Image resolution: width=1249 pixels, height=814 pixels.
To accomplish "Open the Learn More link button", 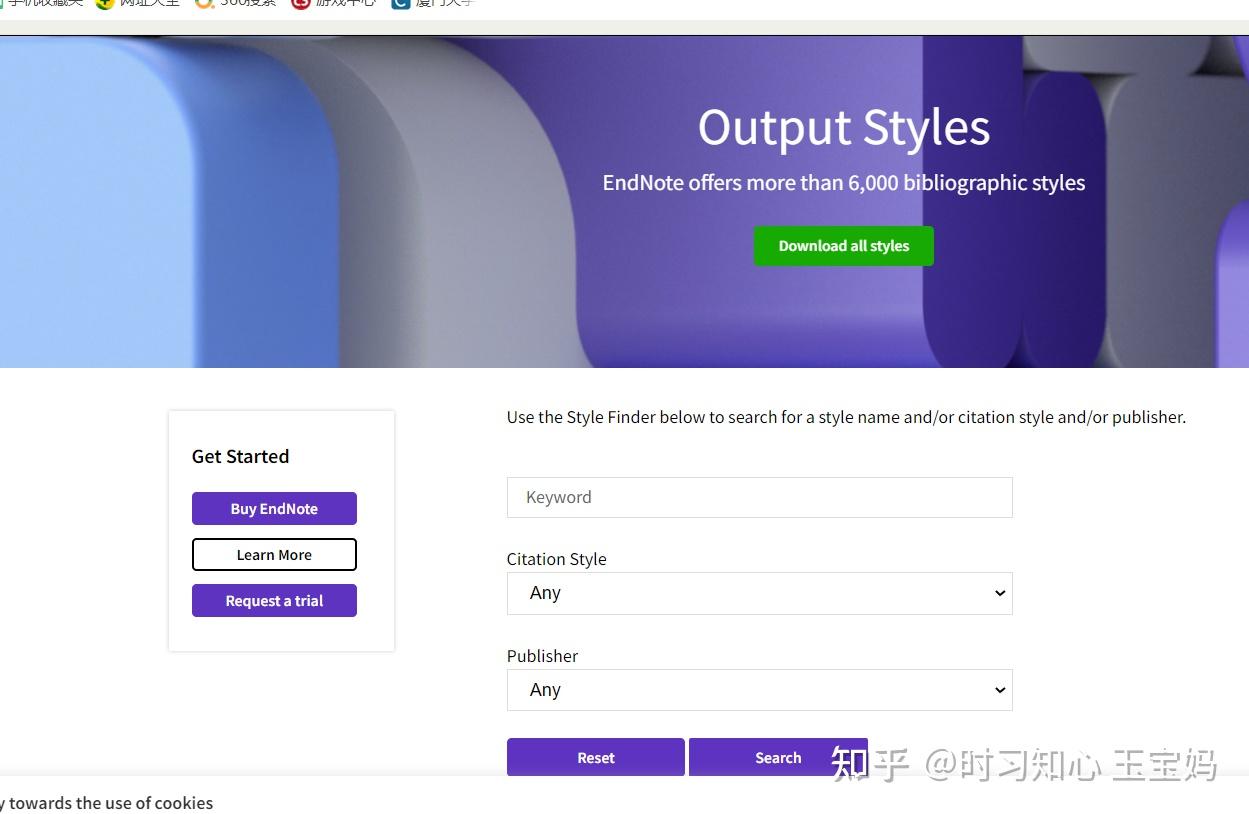I will pyautogui.click(x=274, y=555).
